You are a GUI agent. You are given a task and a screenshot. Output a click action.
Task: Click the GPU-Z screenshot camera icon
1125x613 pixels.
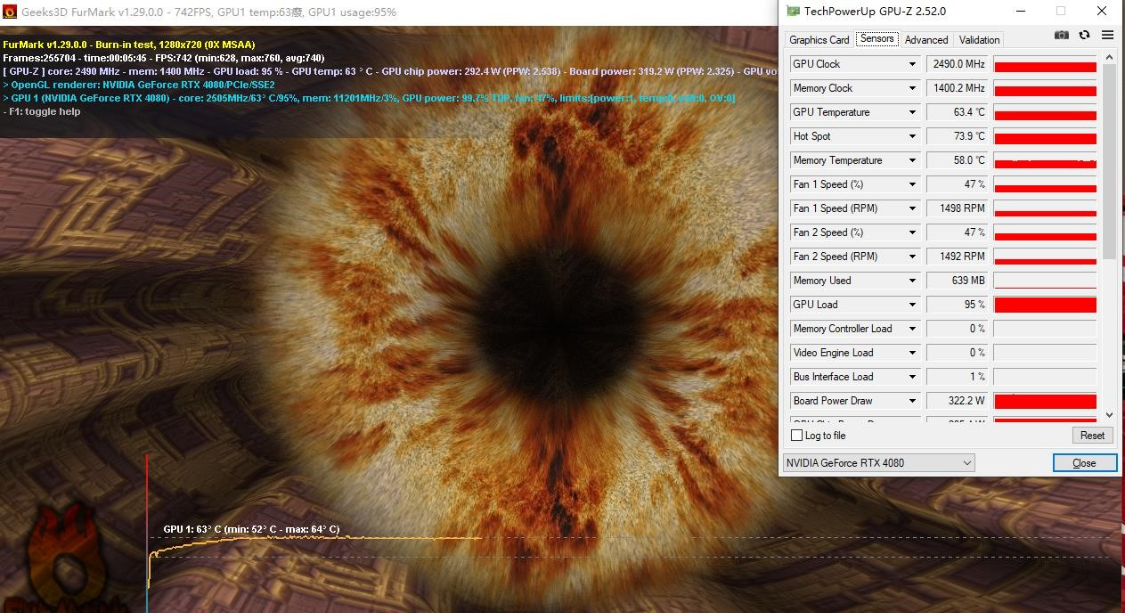[1061, 35]
